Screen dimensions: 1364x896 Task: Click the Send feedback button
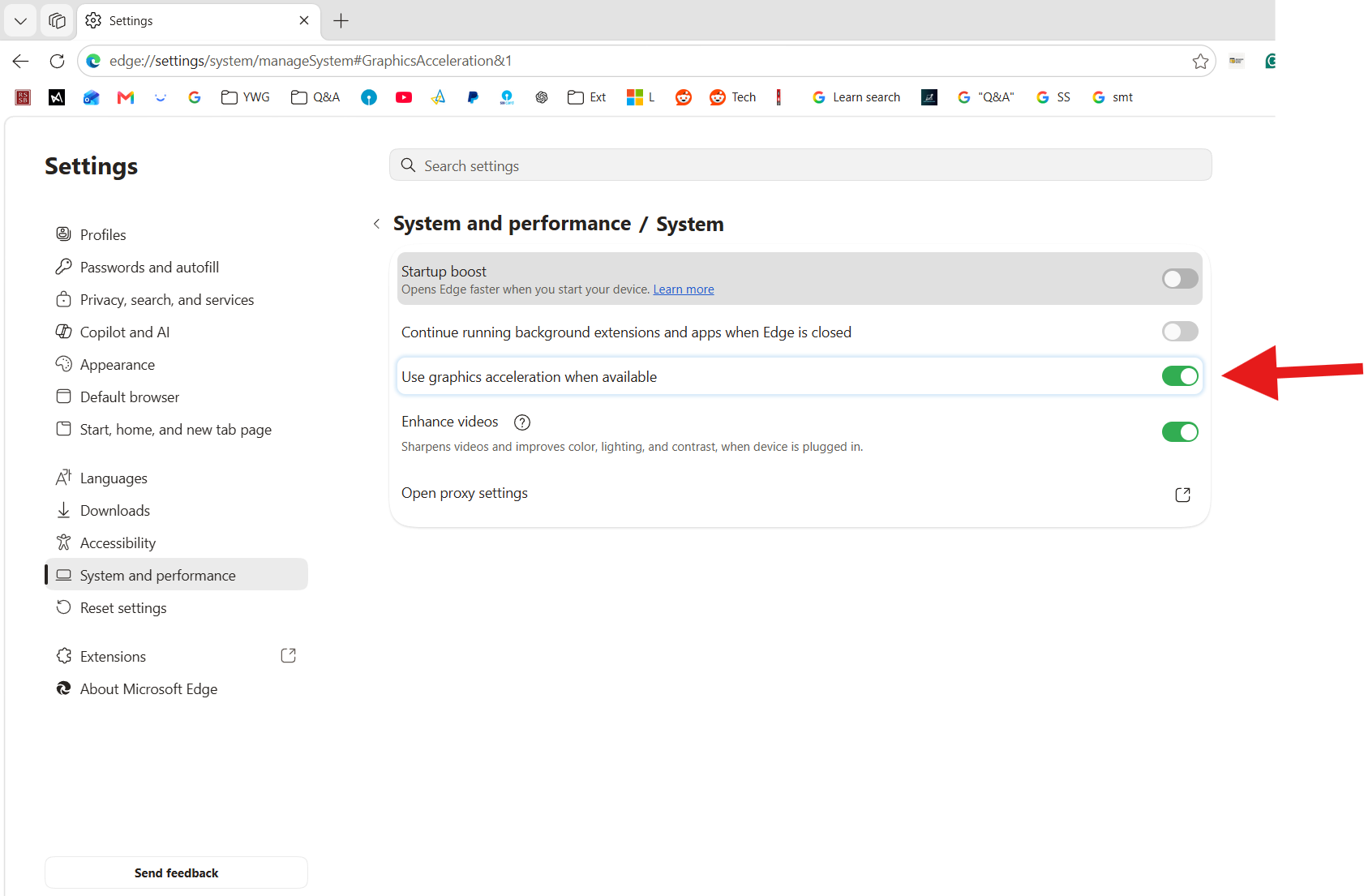coord(176,872)
